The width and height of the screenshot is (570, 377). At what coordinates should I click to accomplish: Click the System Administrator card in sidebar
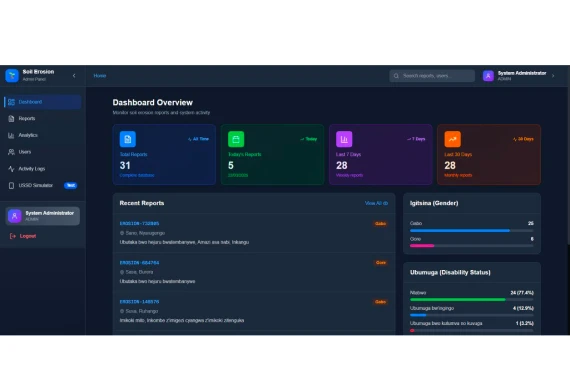tap(43, 216)
